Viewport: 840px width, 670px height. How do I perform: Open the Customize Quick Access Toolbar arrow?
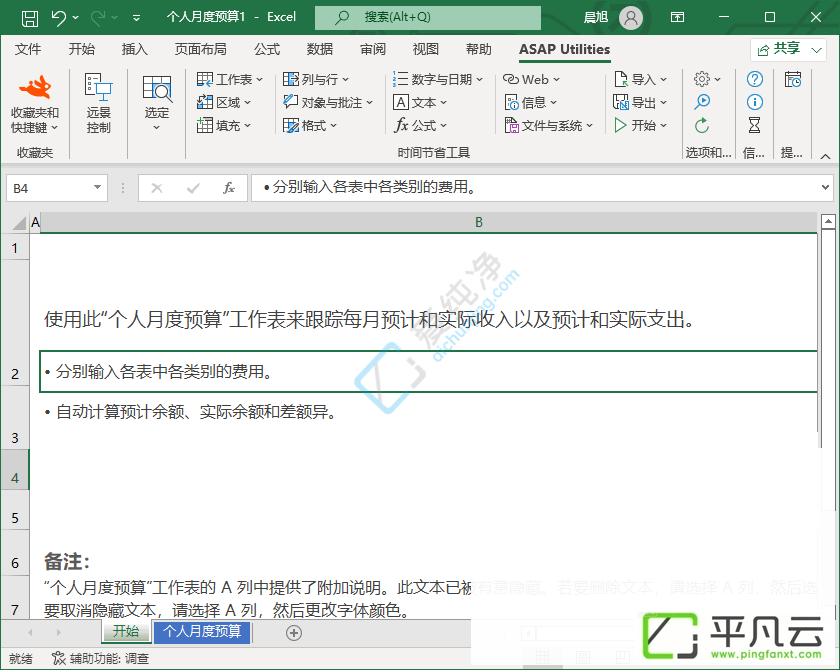(137, 18)
